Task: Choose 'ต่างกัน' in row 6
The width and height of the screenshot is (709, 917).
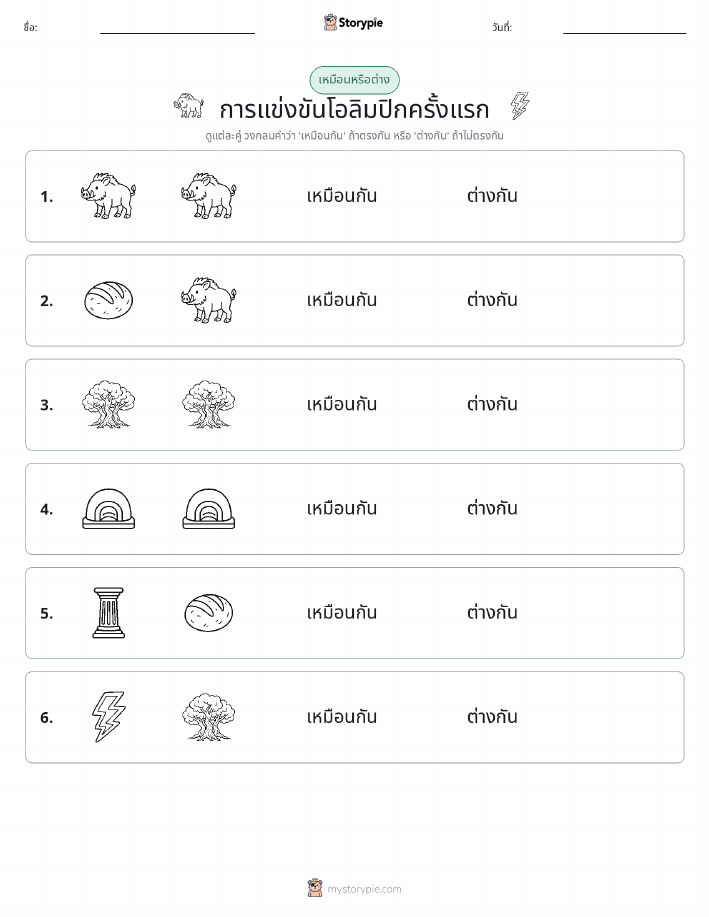Action: 492,716
